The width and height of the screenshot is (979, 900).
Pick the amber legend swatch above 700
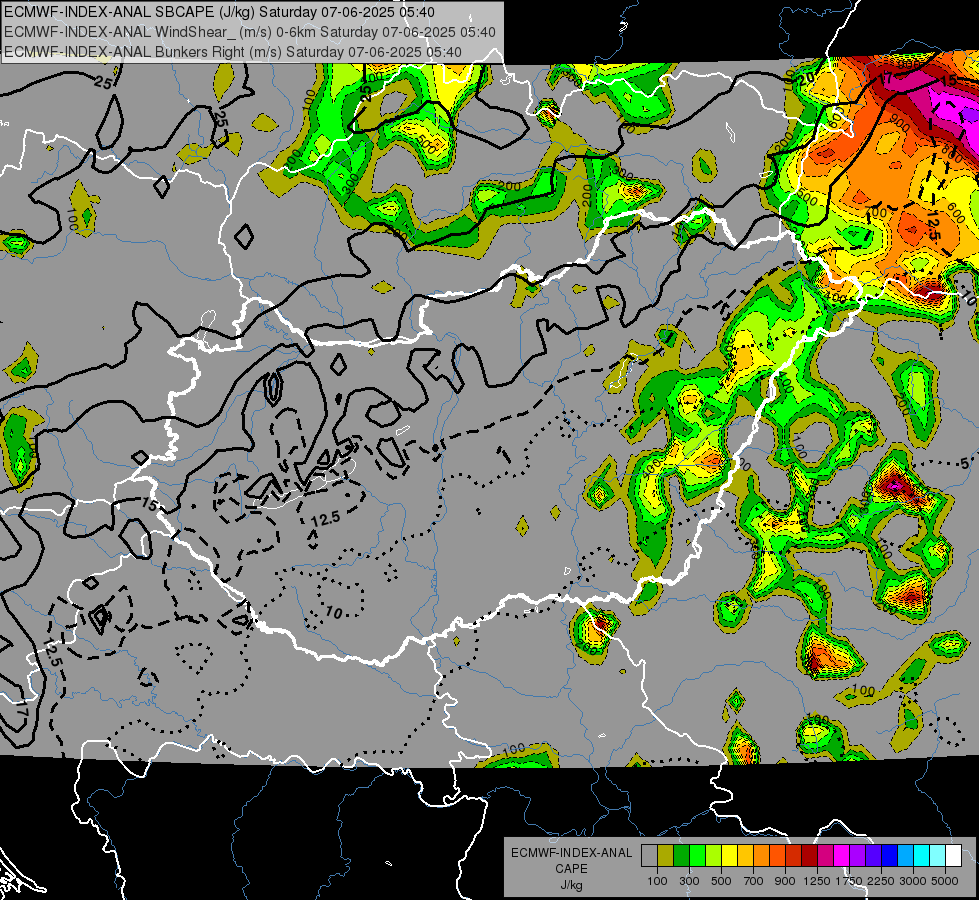[x=745, y=856]
